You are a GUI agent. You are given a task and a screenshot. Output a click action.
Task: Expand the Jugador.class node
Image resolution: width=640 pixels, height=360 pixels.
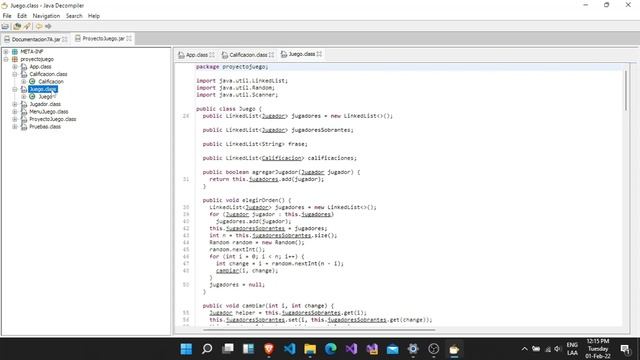coord(15,104)
